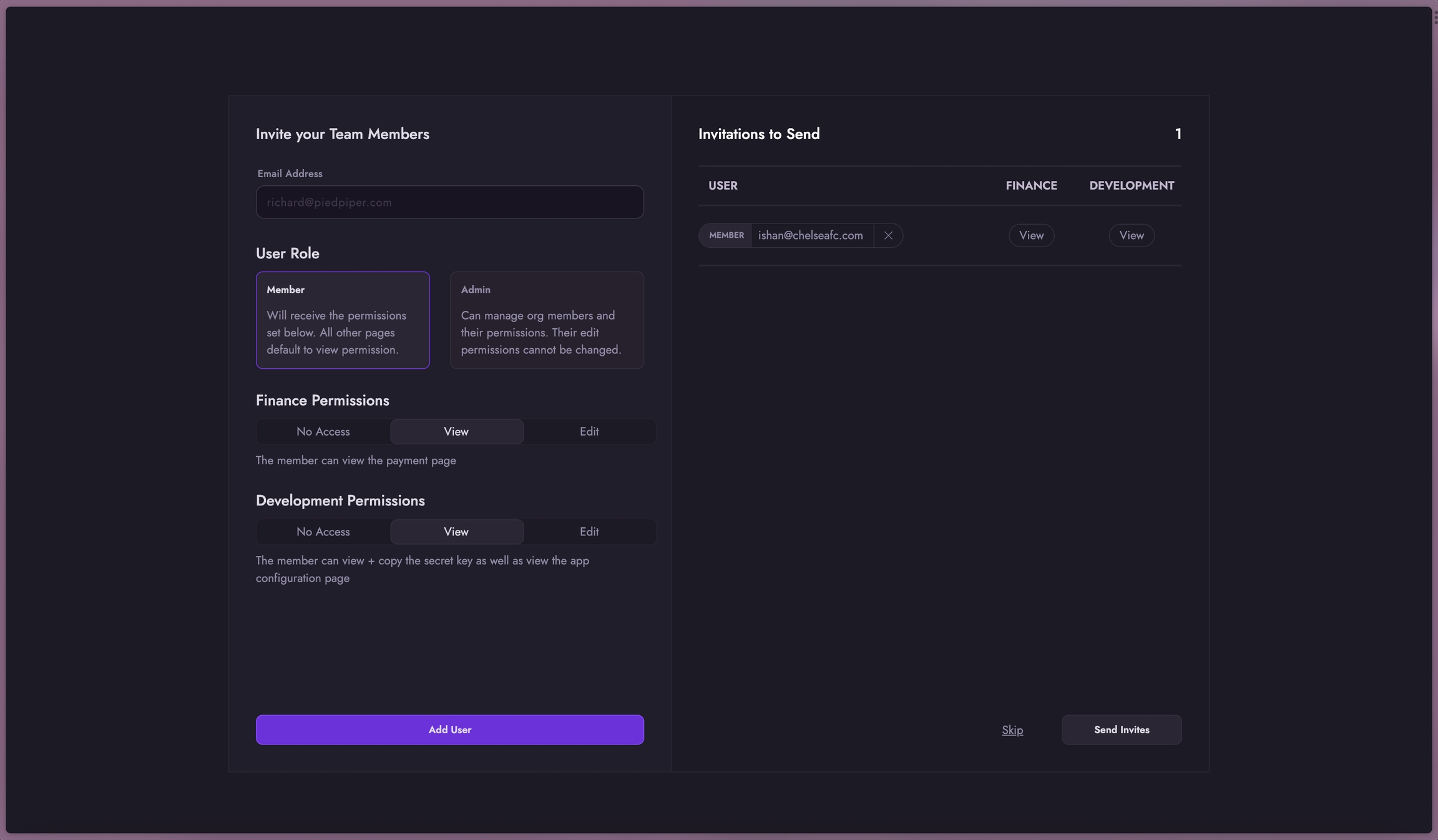This screenshot has height=840, width=1438.
Task: Open the invited user's Development View pill
Action: 1132,235
